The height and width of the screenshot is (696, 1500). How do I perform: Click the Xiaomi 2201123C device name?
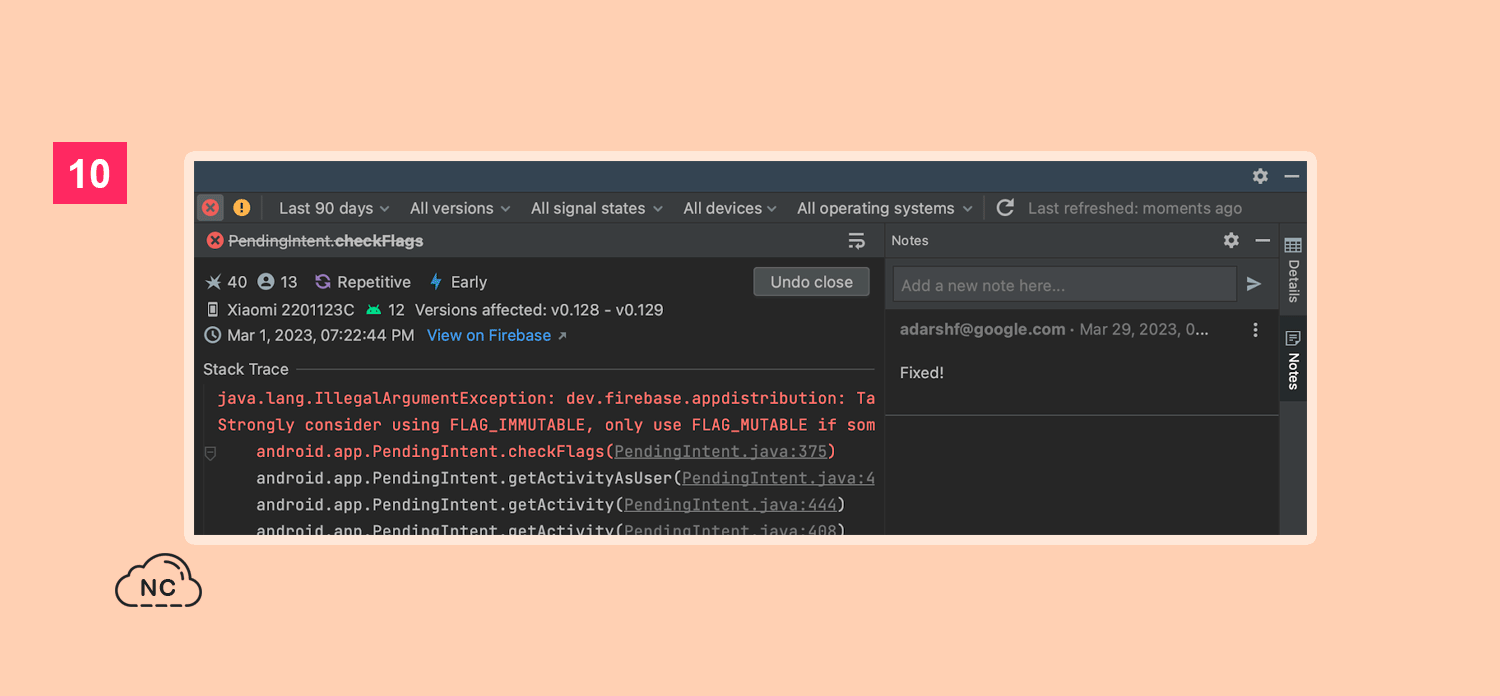291,310
